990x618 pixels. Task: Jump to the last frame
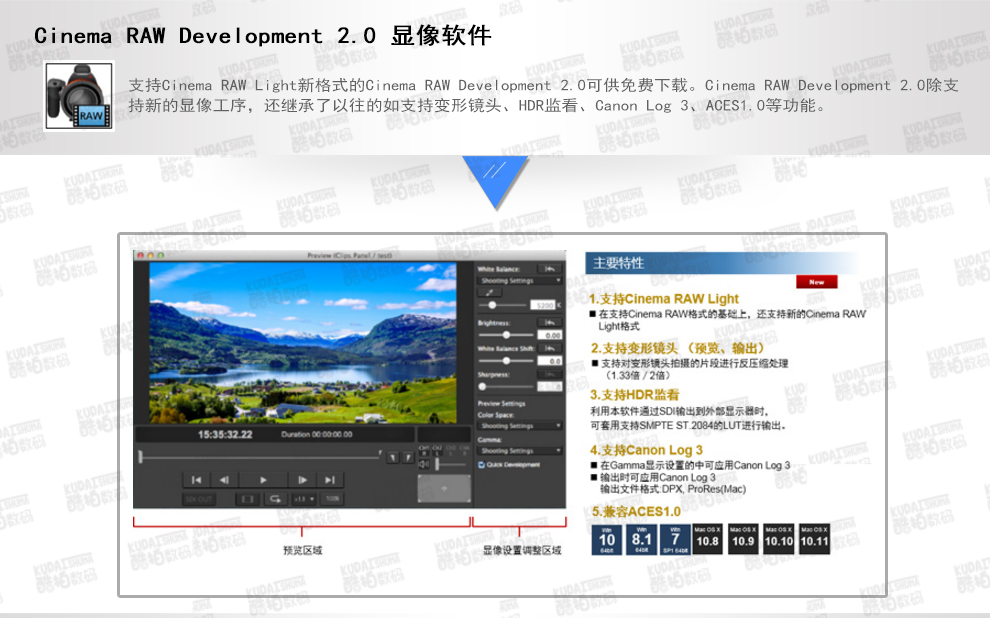tap(330, 480)
